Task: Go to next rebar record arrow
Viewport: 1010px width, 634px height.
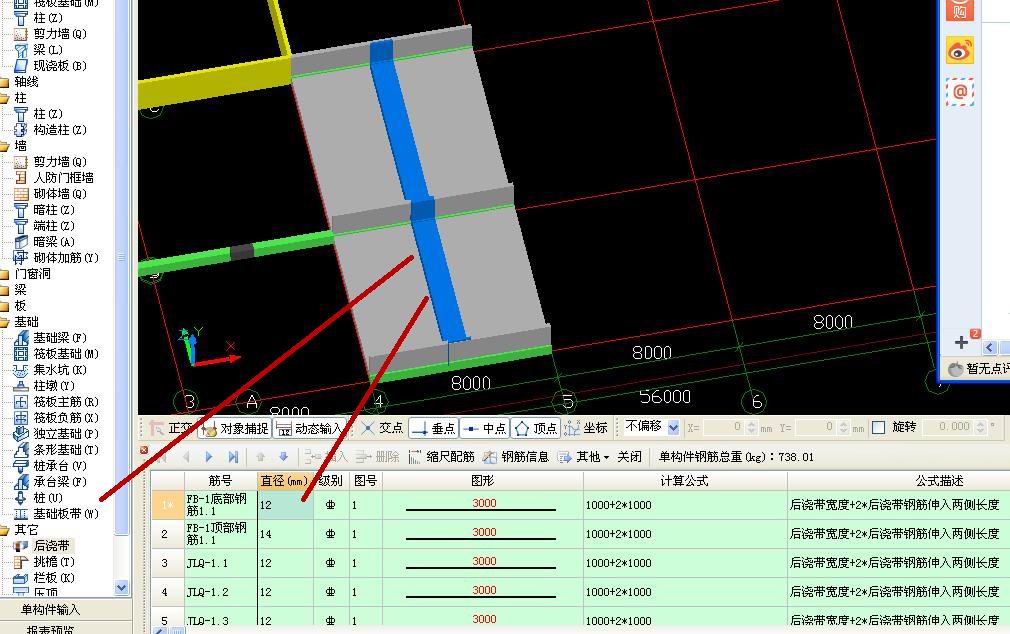Action: [x=209, y=457]
